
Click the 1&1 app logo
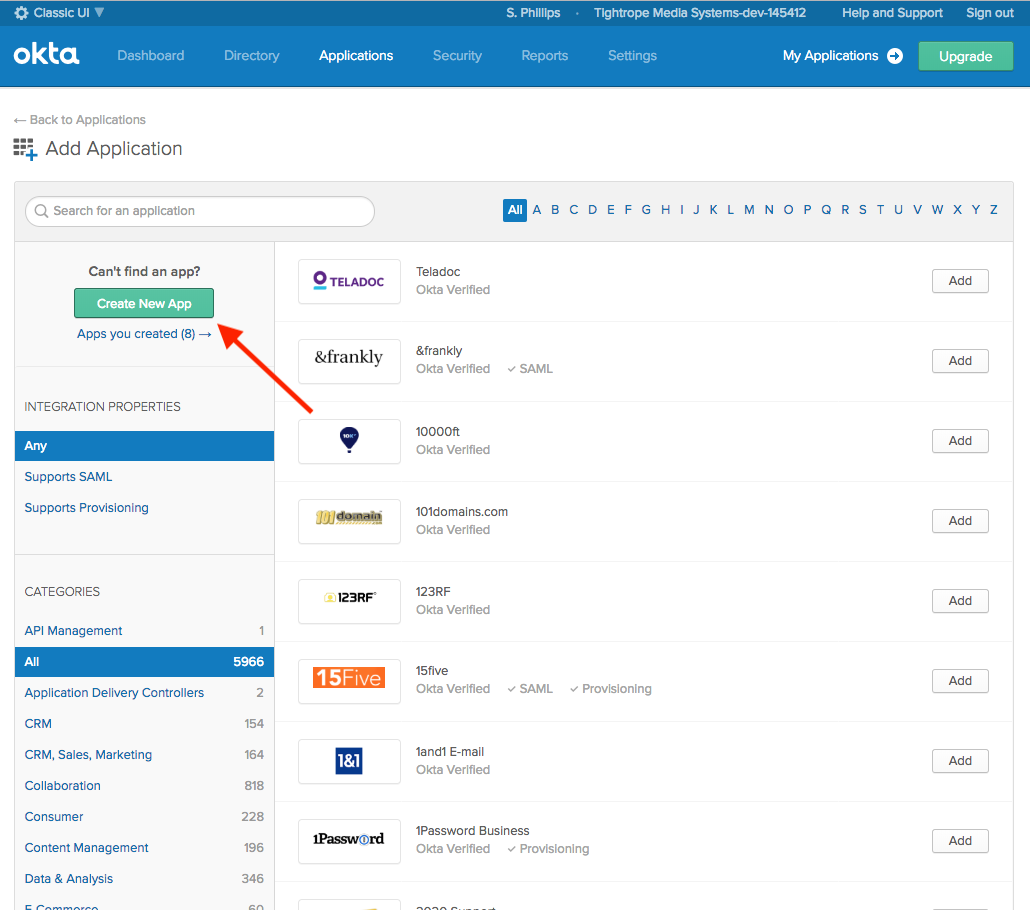[x=349, y=762]
